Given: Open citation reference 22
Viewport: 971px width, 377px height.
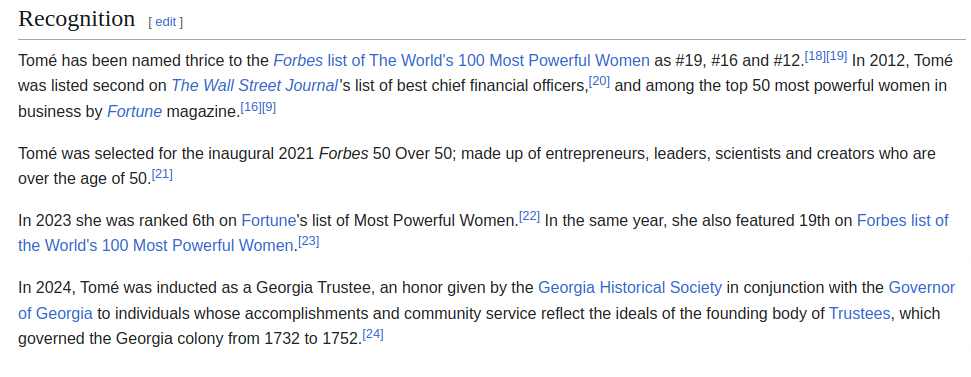Looking at the screenshot, I should click(x=529, y=217).
